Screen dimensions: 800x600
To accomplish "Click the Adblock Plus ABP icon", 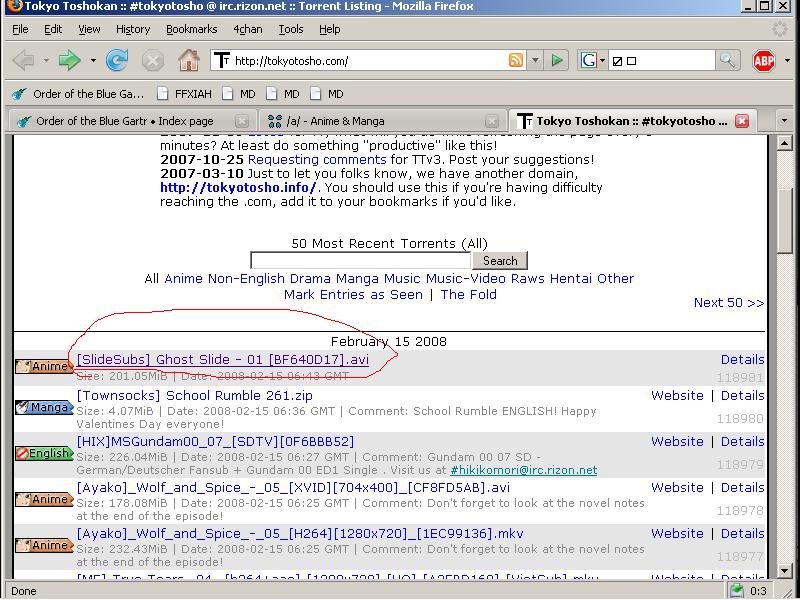I will 764,61.
